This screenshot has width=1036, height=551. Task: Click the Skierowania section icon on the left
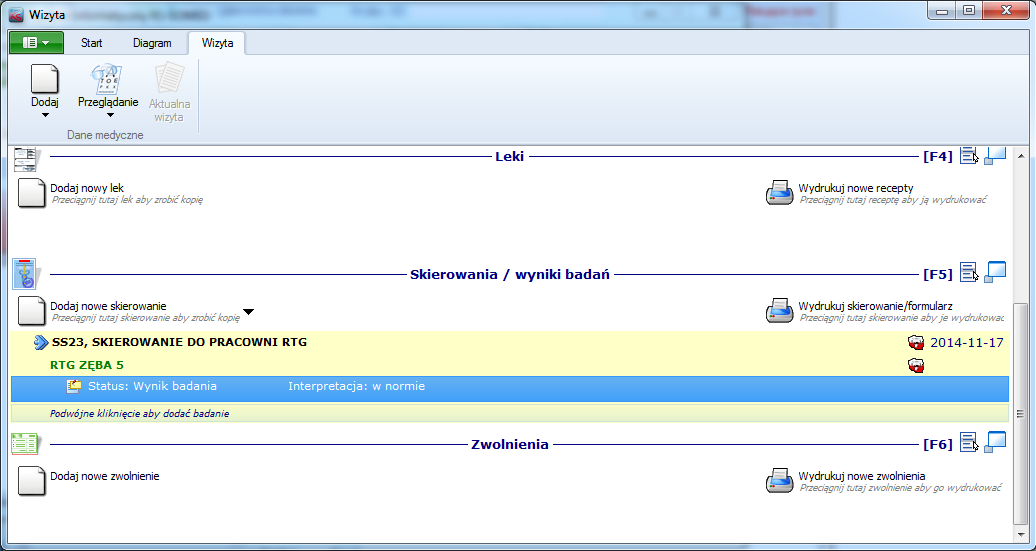[26, 273]
